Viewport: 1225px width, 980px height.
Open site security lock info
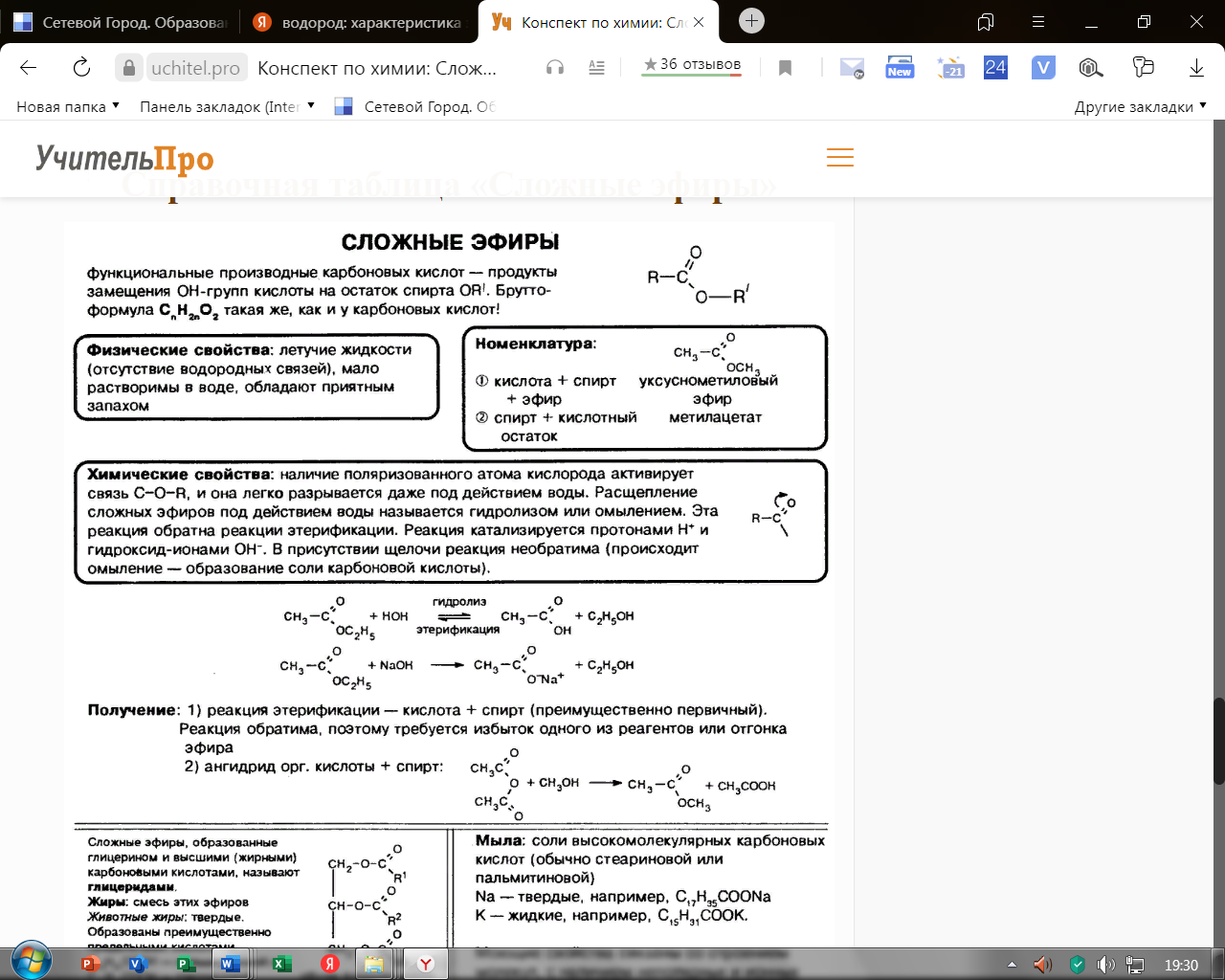(x=128, y=67)
